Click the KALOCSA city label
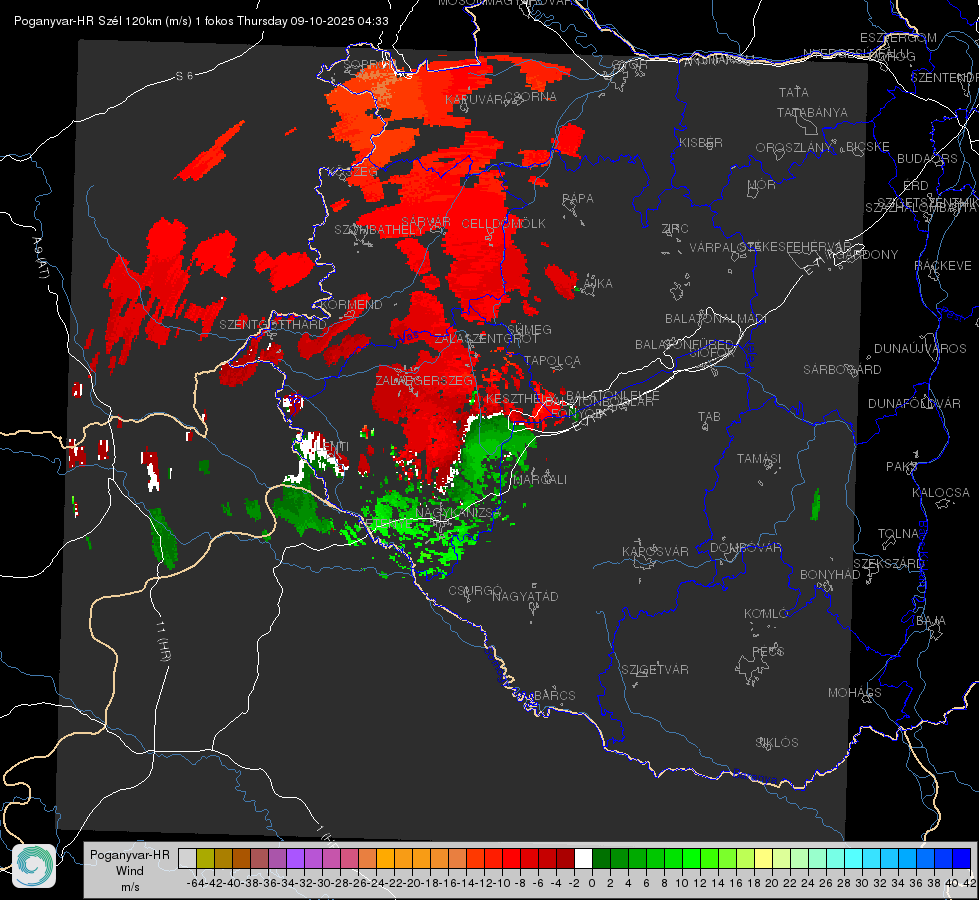 [941, 493]
